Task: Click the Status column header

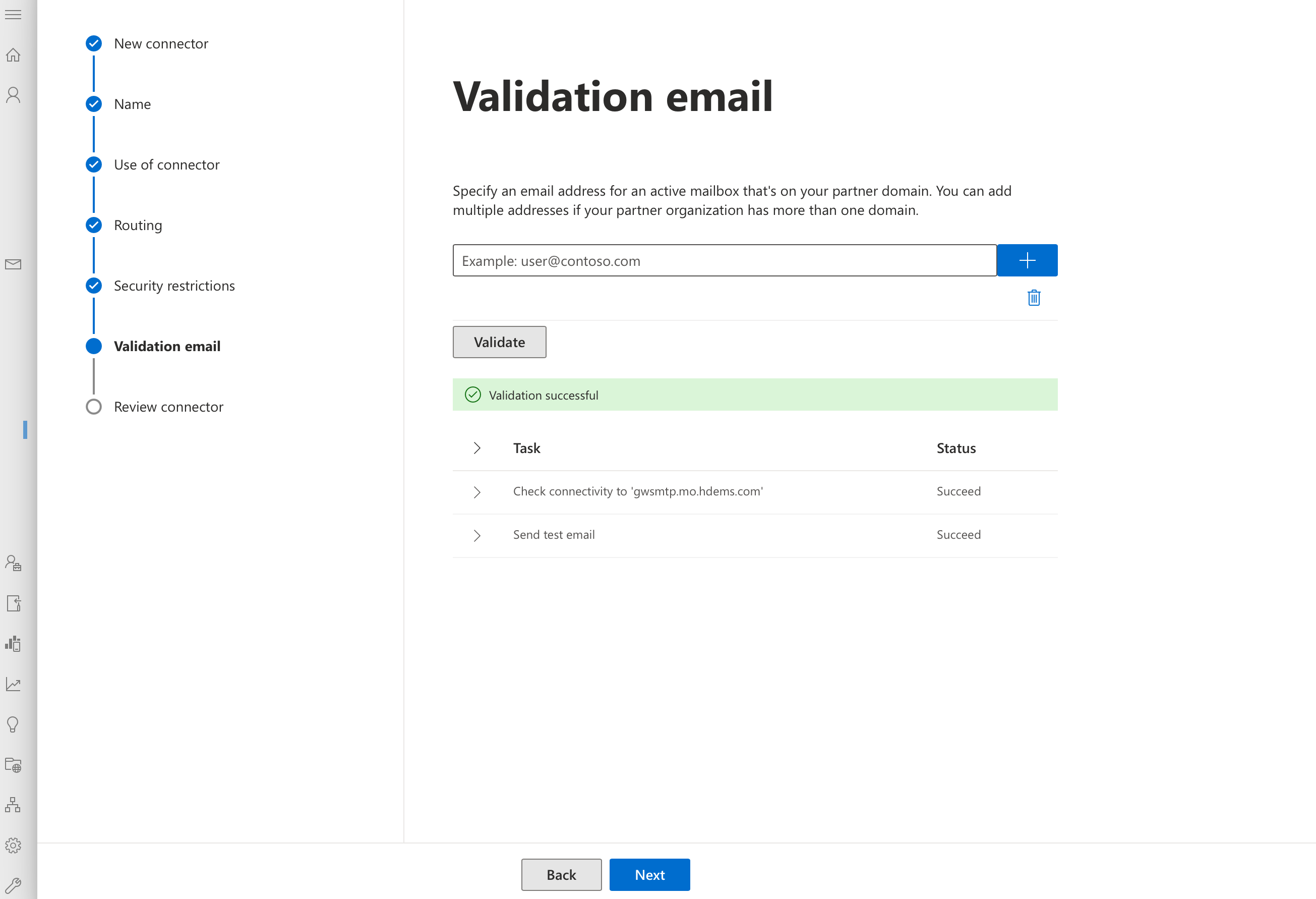Action: (x=955, y=448)
